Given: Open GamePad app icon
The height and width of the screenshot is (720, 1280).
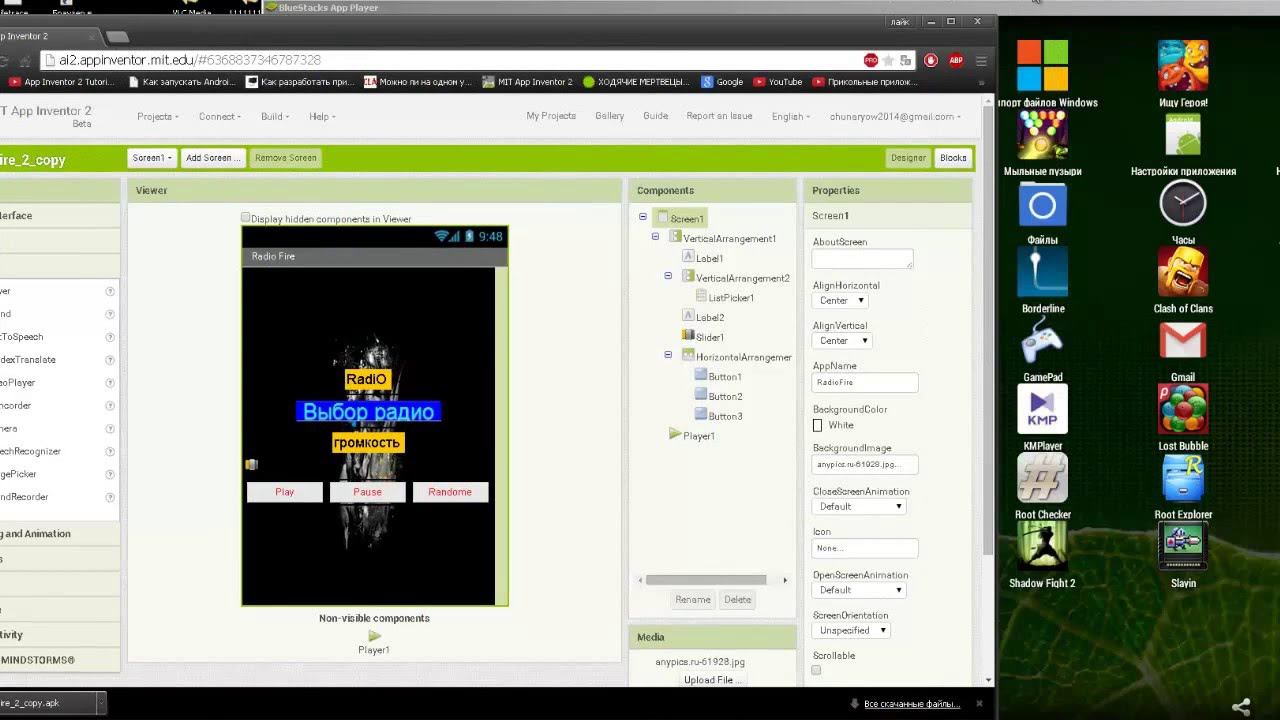Looking at the screenshot, I should (1042, 341).
